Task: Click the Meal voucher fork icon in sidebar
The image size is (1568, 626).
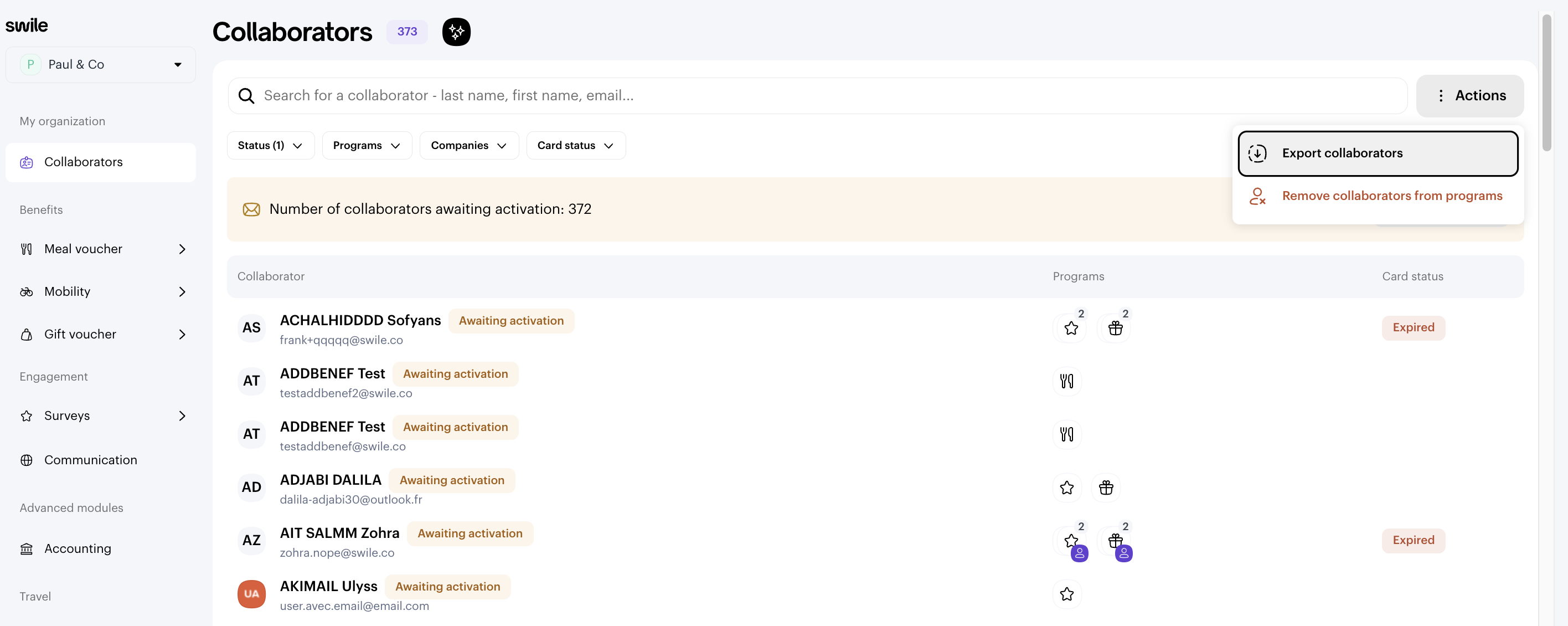Action: (x=26, y=249)
